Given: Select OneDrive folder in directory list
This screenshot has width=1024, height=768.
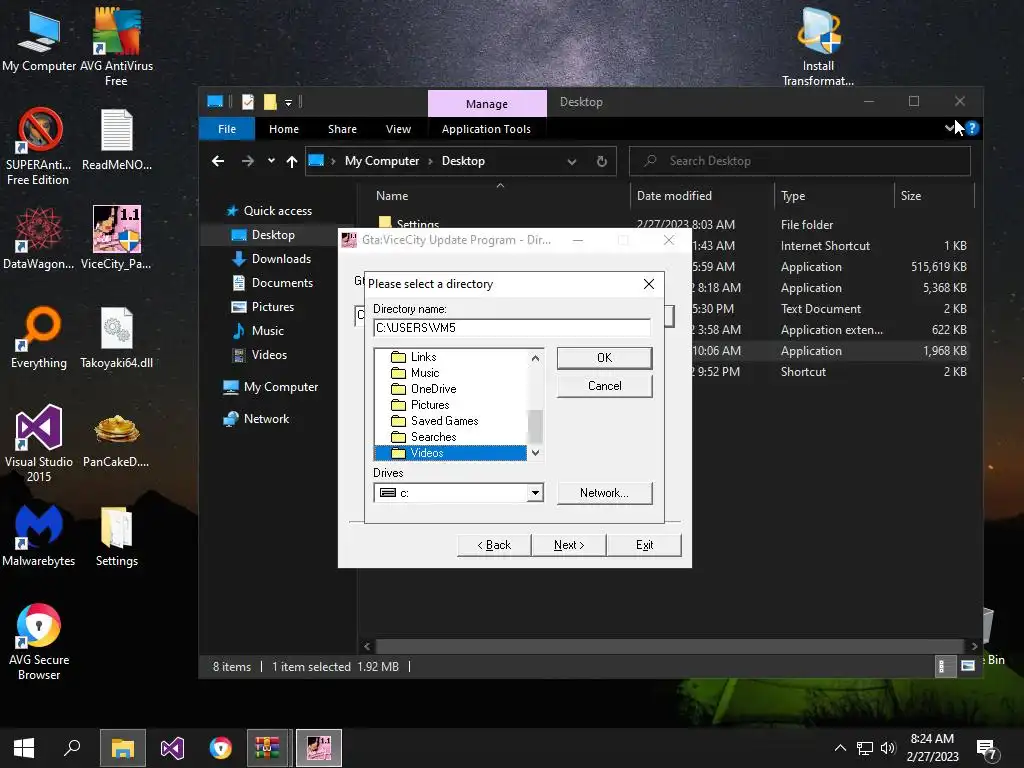Looking at the screenshot, I should 451,389.
